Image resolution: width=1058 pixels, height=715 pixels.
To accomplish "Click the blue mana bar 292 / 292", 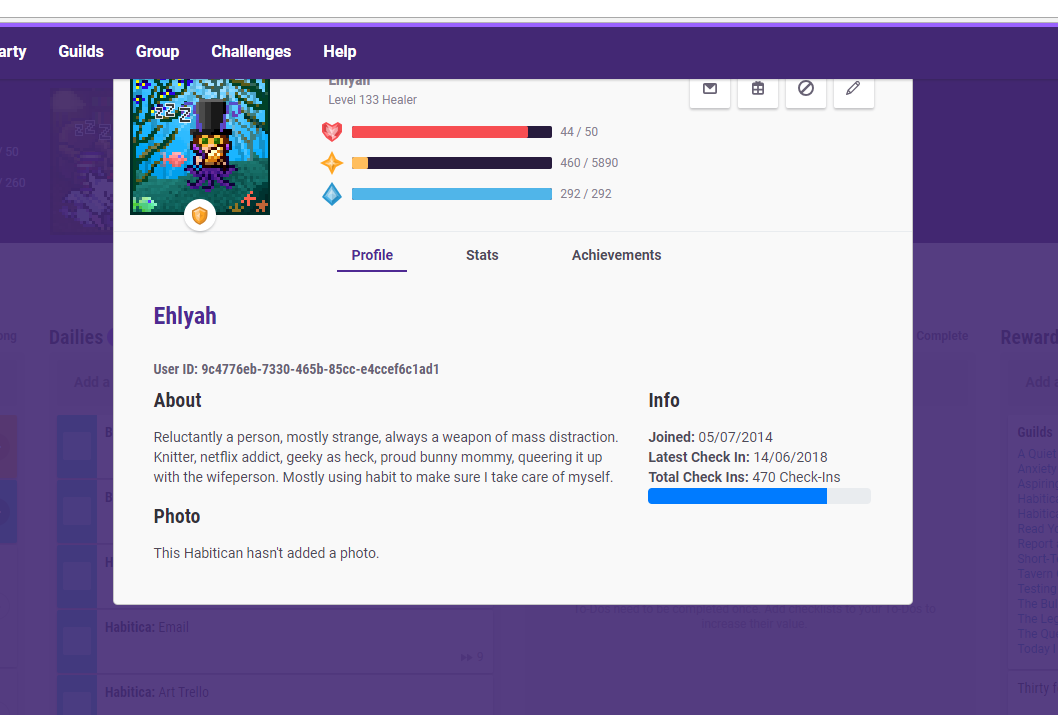I will coord(451,194).
